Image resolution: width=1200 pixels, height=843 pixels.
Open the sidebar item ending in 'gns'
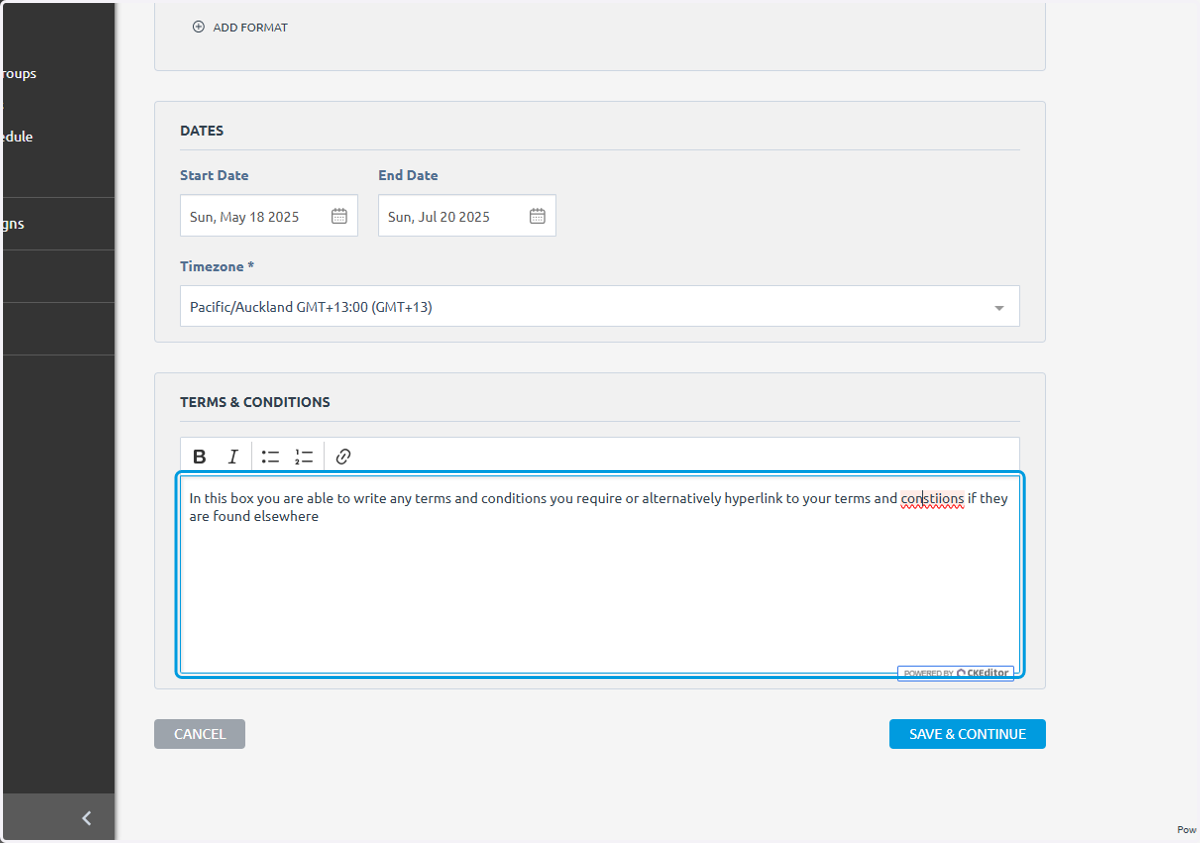point(12,224)
